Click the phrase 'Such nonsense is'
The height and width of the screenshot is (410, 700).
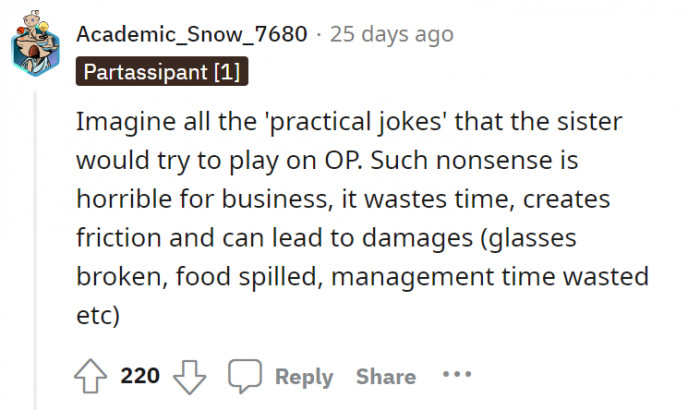(475, 160)
